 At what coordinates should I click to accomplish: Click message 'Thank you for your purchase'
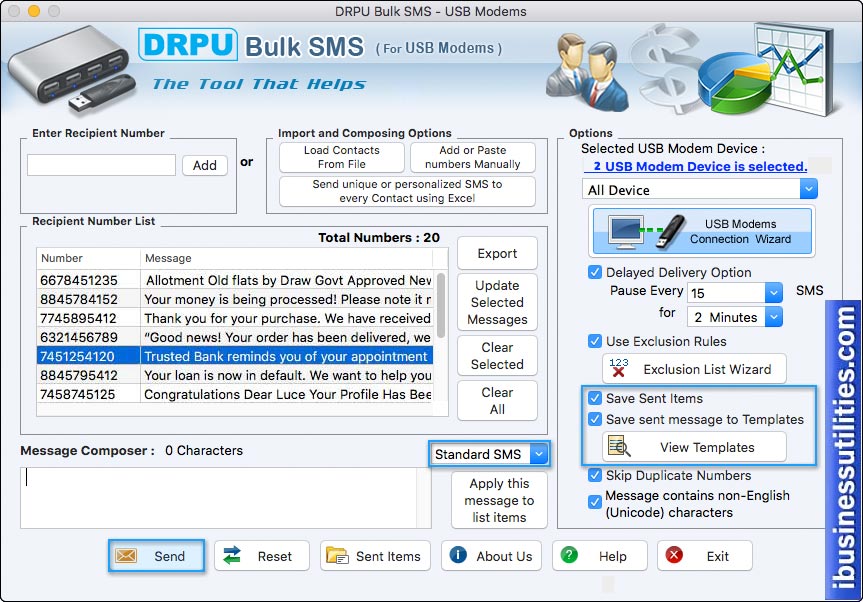point(287,319)
